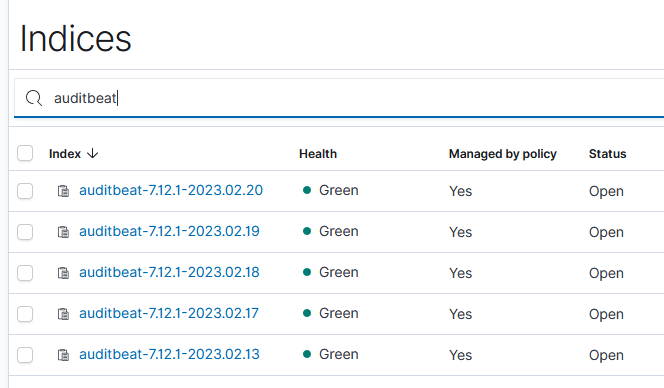Click Green health text in 2023.02.19 row
664x388 pixels.
[x=339, y=231]
